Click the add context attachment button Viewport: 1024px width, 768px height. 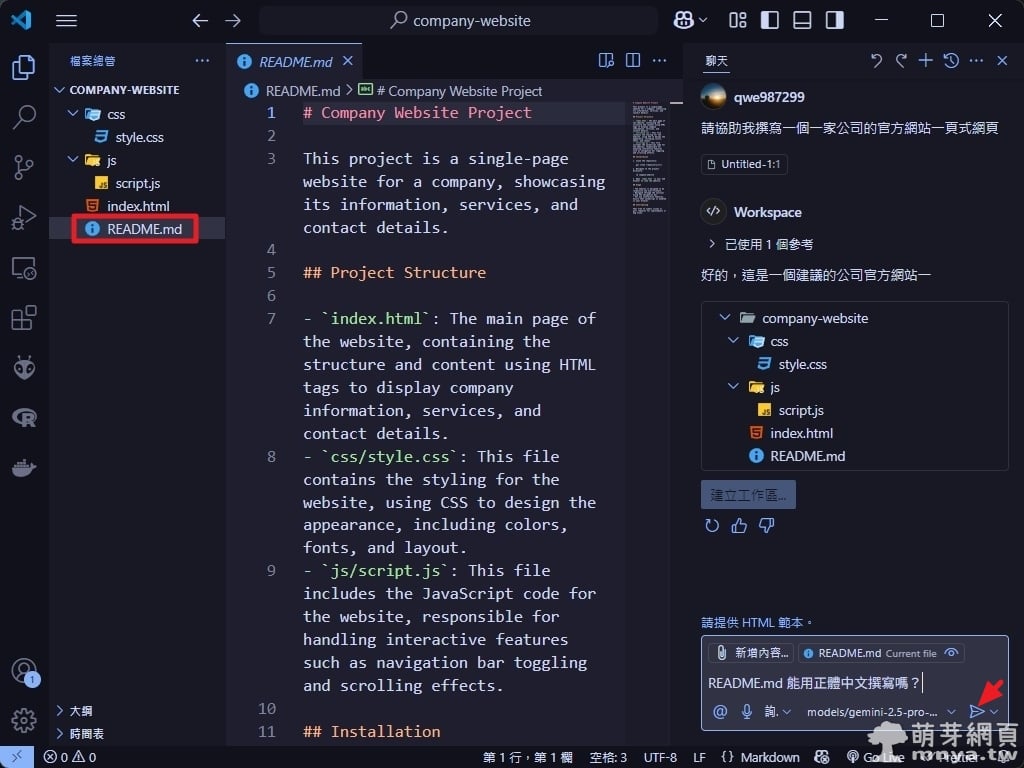tap(751, 653)
